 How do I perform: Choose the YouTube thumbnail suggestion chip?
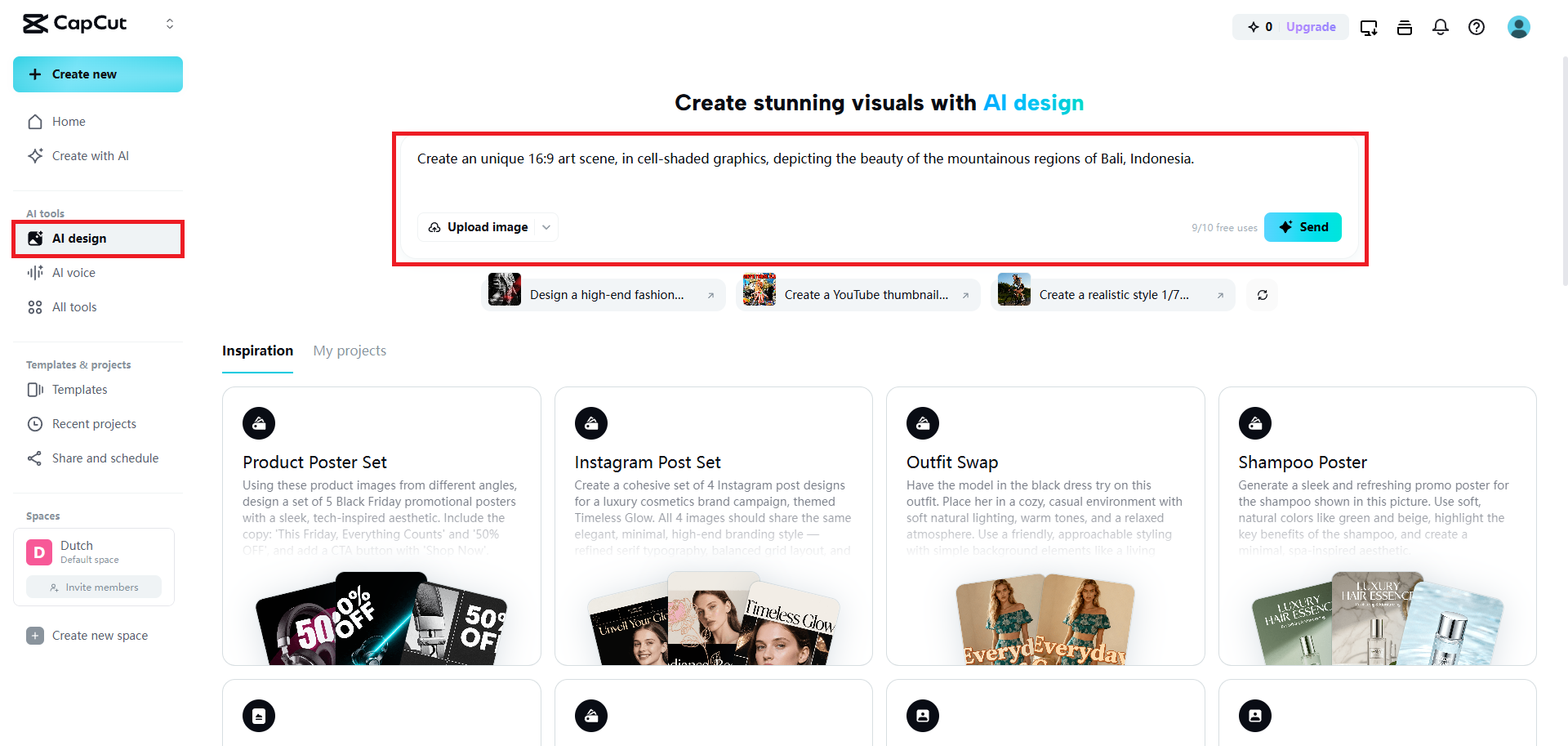pos(857,295)
